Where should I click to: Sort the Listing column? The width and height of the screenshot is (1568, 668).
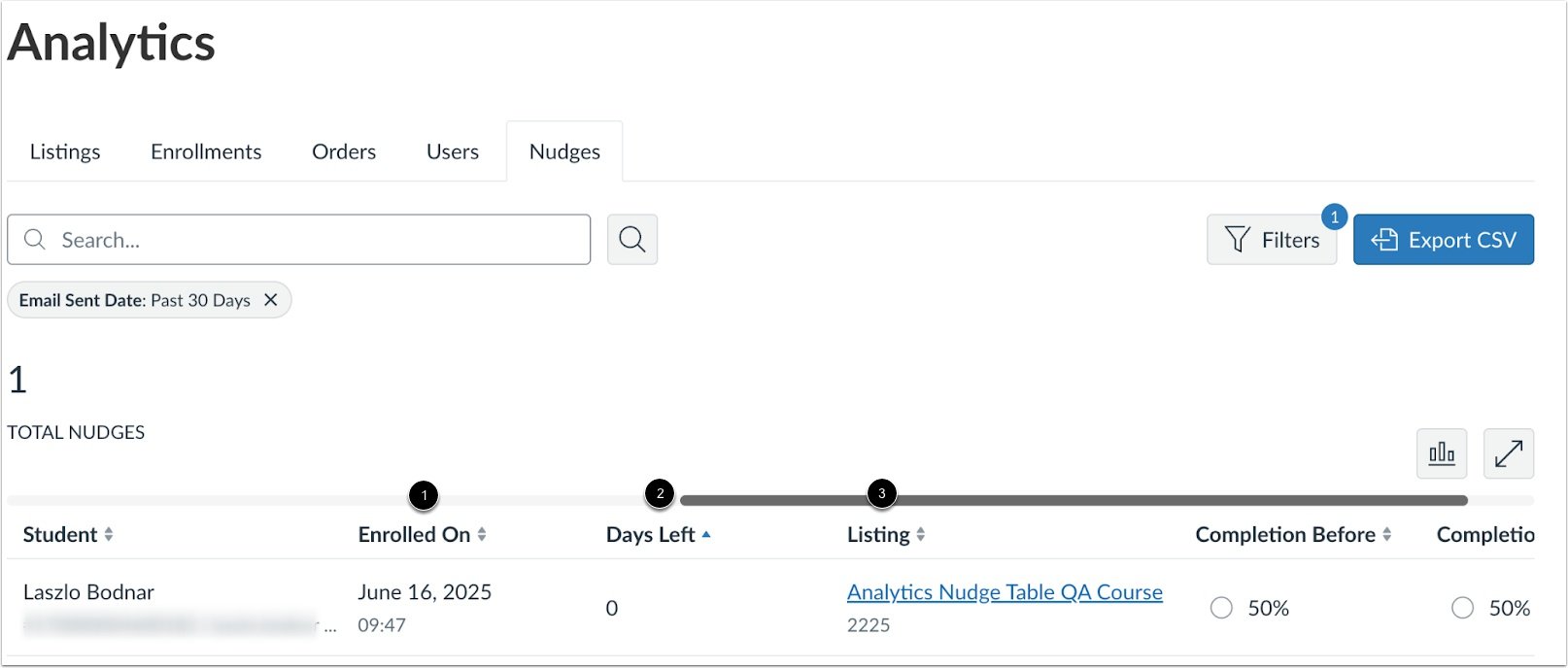point(919,534)
